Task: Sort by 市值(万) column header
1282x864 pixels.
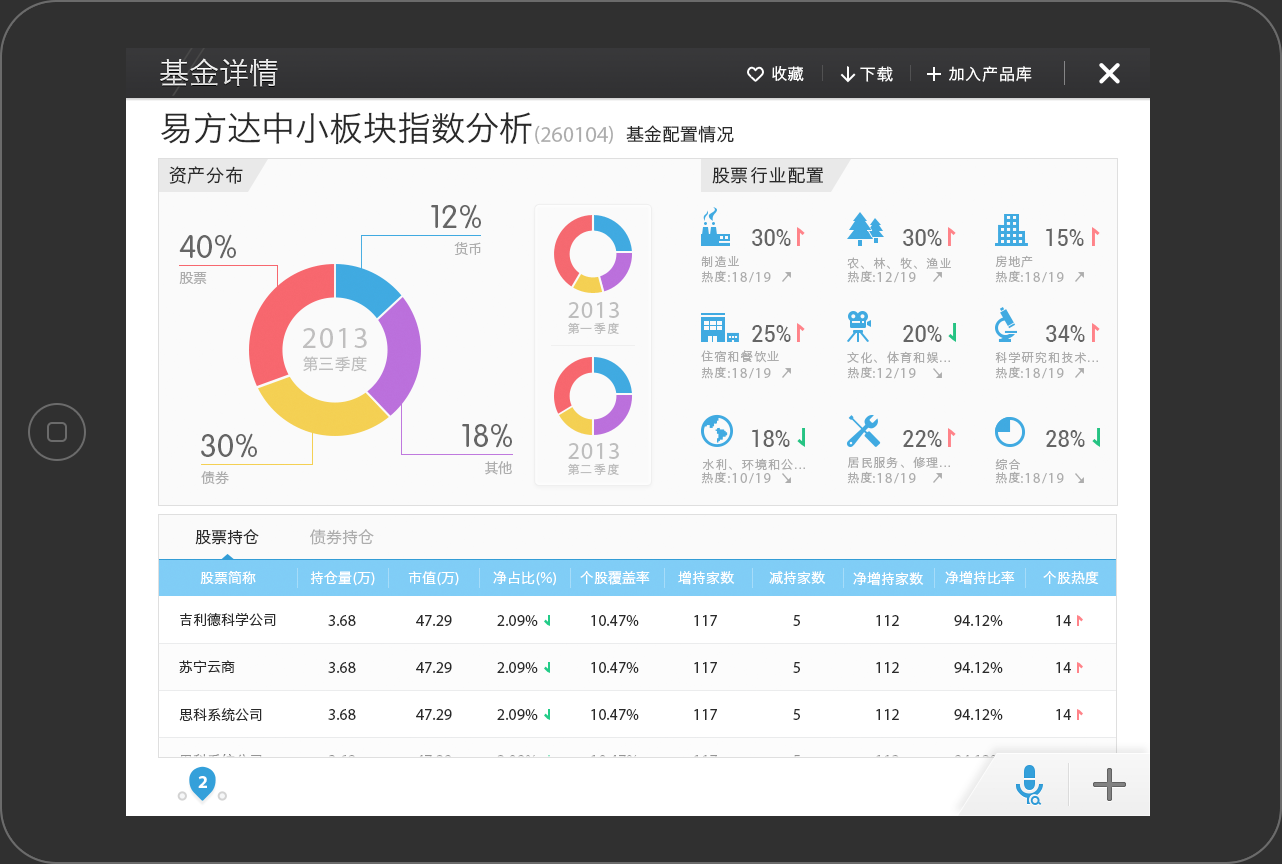Action: 434,578
